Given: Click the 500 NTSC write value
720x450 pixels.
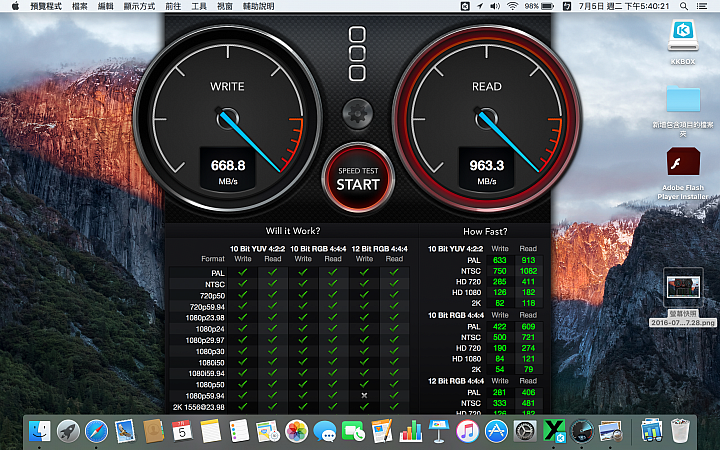Looking at the screenshot, I should [x=499, y=337].
